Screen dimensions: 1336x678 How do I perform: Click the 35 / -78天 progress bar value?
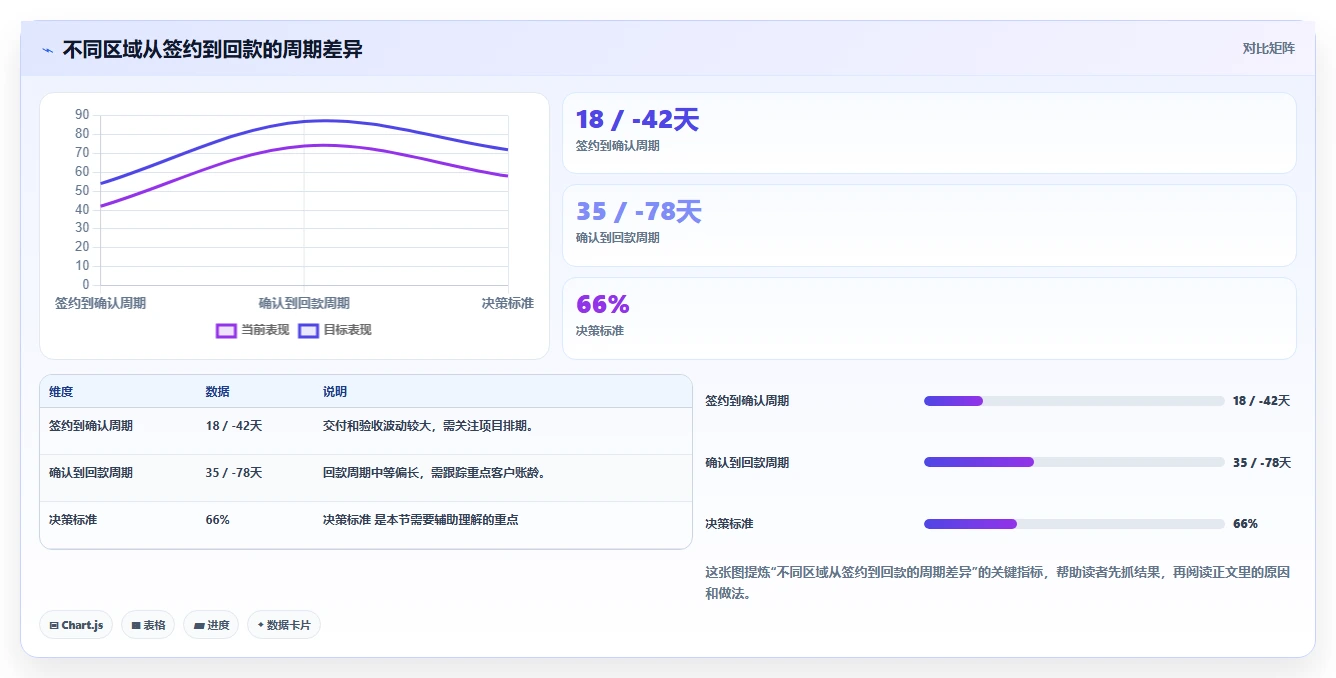click(1262, 463)
